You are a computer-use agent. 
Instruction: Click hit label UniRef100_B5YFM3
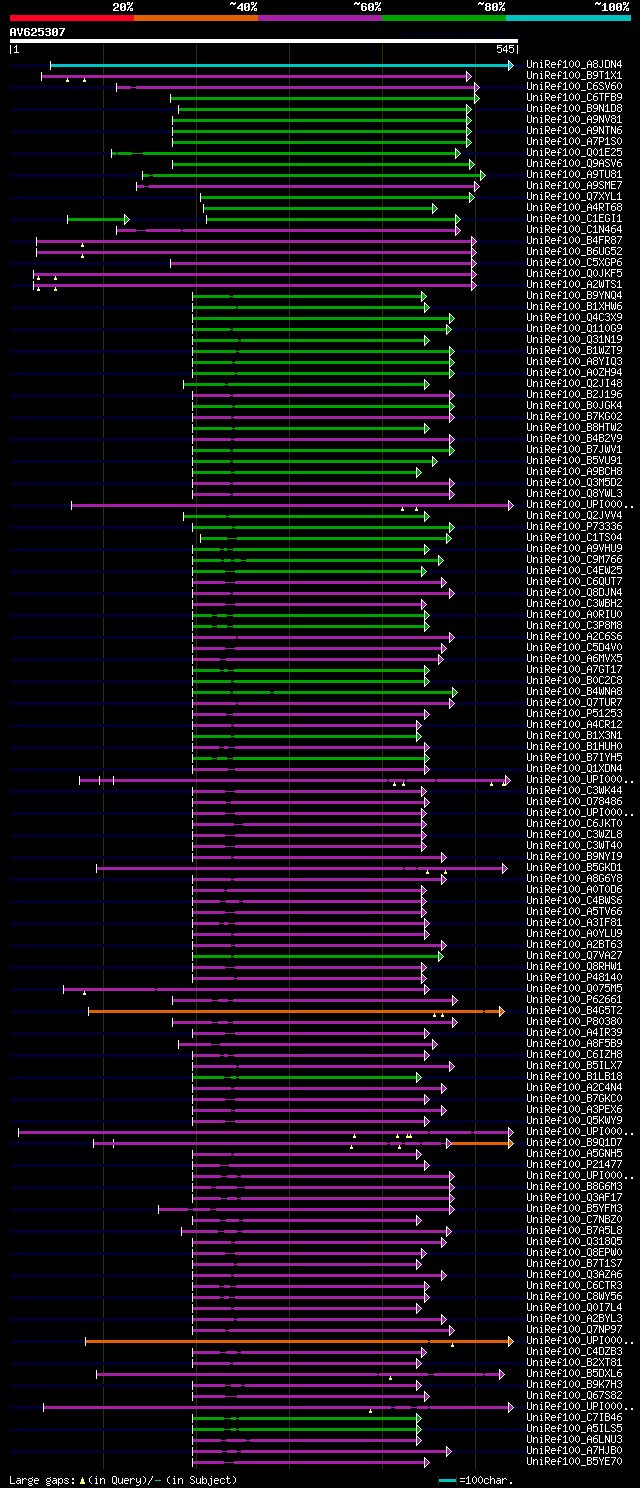[574, 1209]
